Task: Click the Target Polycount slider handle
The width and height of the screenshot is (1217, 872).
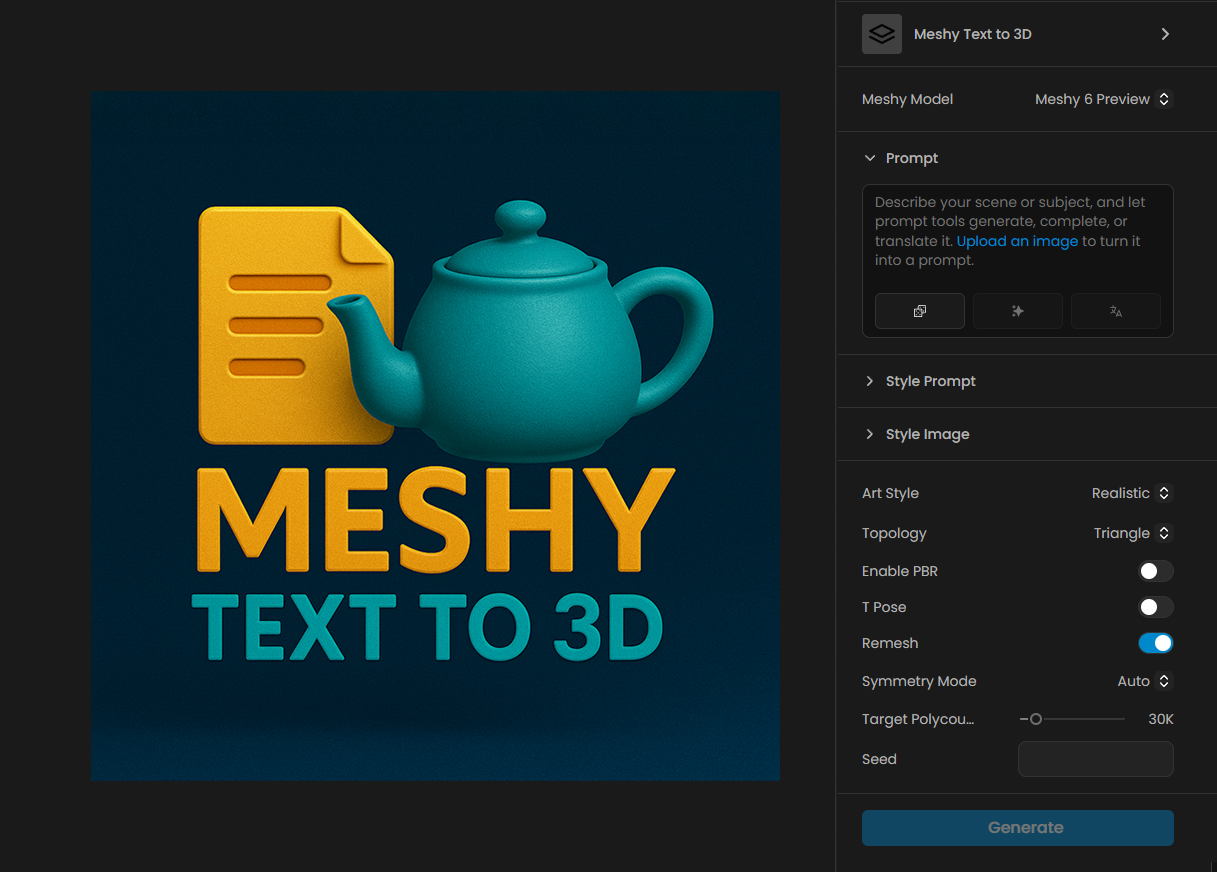Action: coord(1036,719)
